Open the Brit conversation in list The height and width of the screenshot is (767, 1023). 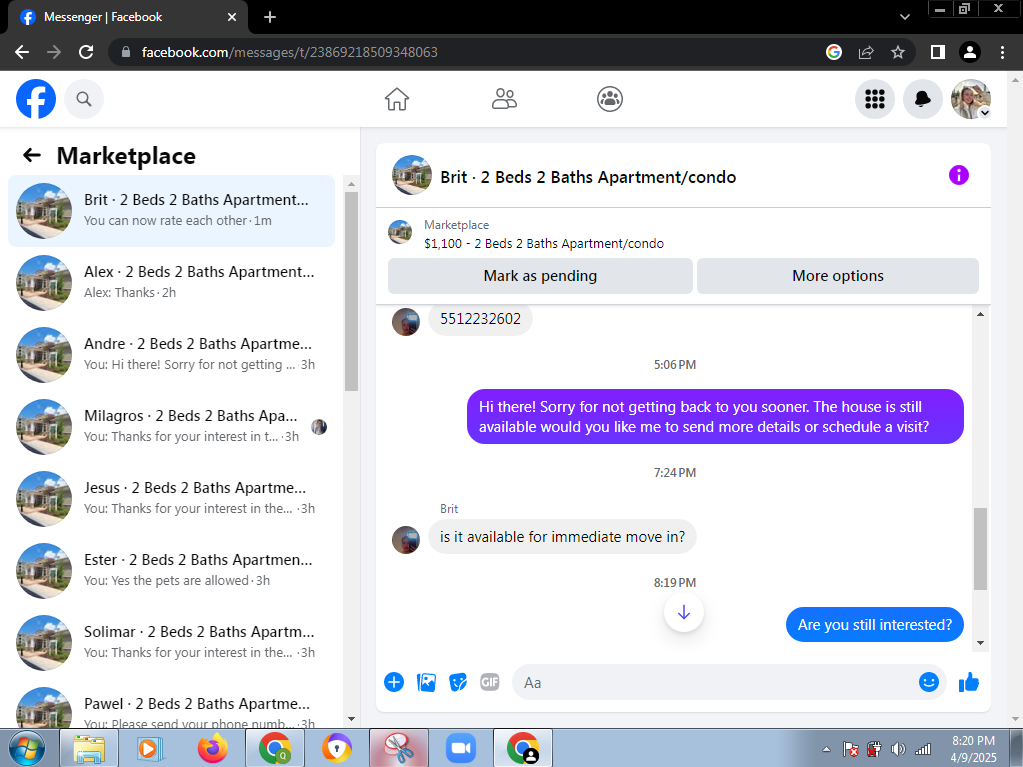172,211
